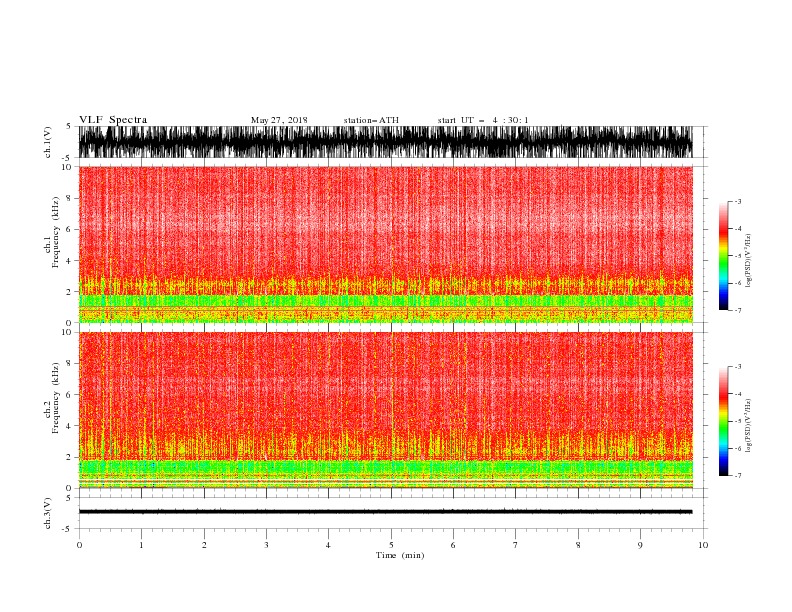The height and width of the screenshot is (612, 792).
Task: Click the '10' kHz tick of ch.2 spectrogram
Action: click(x=66, y=332)
